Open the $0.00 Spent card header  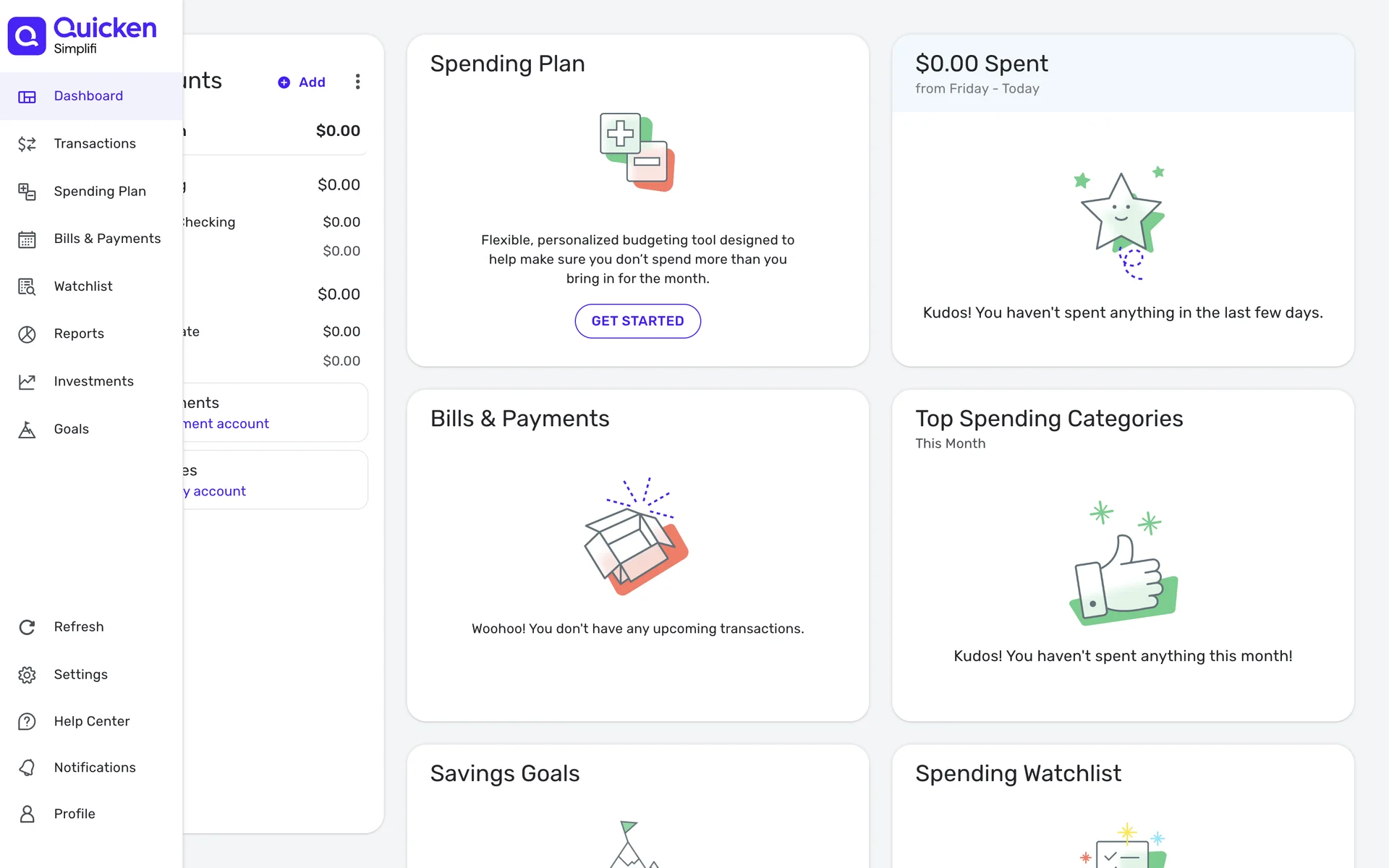981,64
